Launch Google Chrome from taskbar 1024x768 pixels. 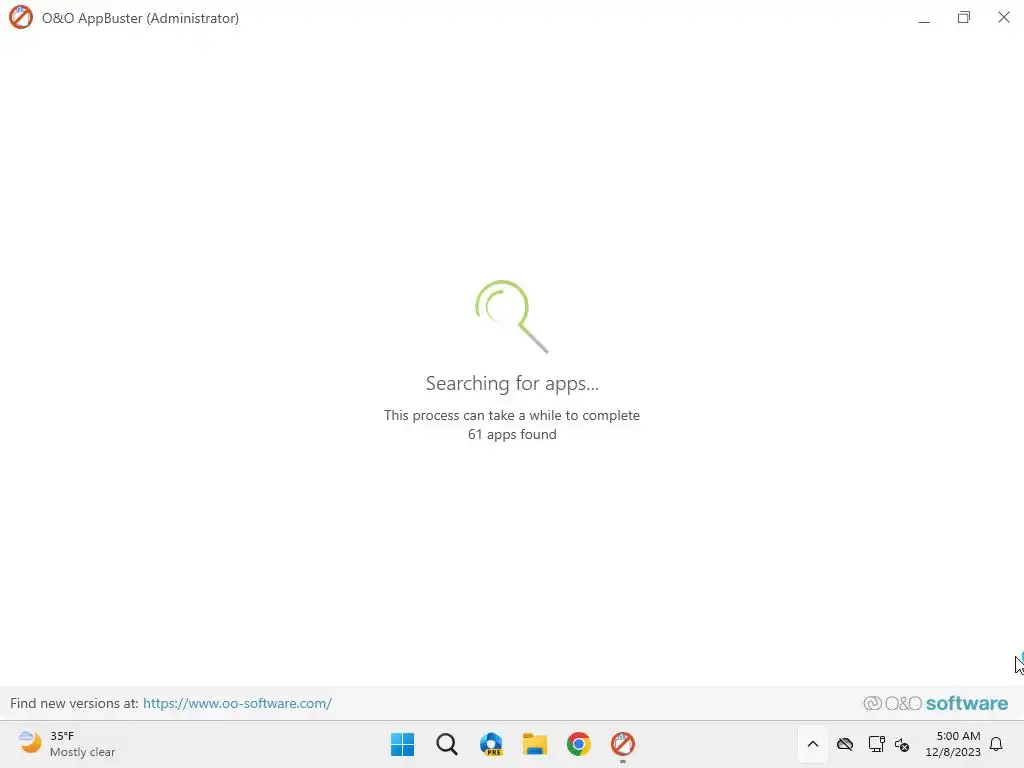[579, 744]
